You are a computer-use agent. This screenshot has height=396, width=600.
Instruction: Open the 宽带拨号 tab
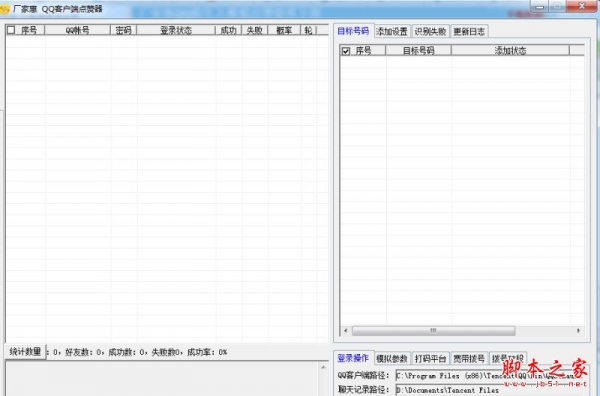point(469,359)
